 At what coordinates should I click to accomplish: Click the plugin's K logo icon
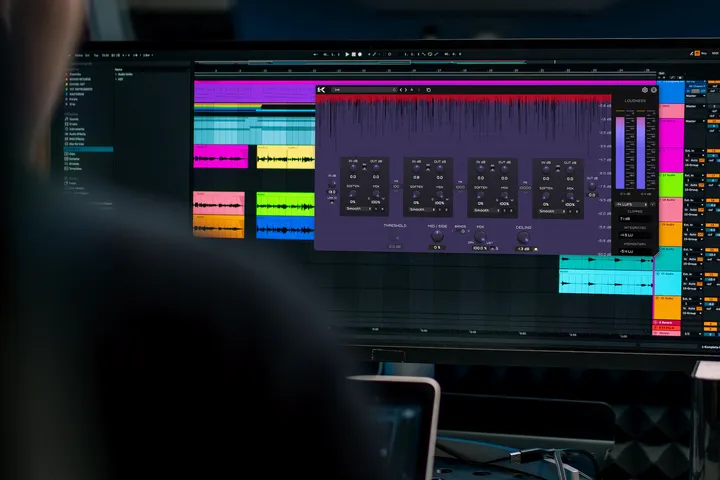pyautogui.click(x=321, y=90)
